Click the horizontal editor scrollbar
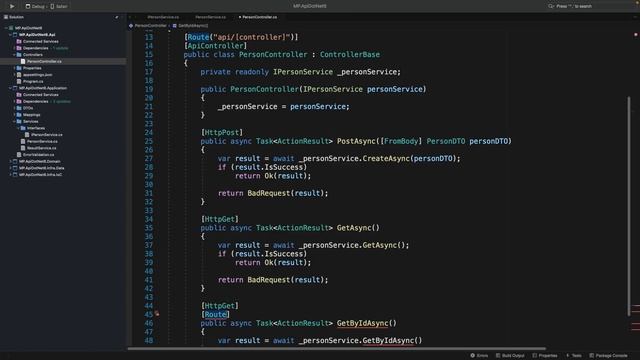This screenshot has height=360, width=640. [337, 349]
